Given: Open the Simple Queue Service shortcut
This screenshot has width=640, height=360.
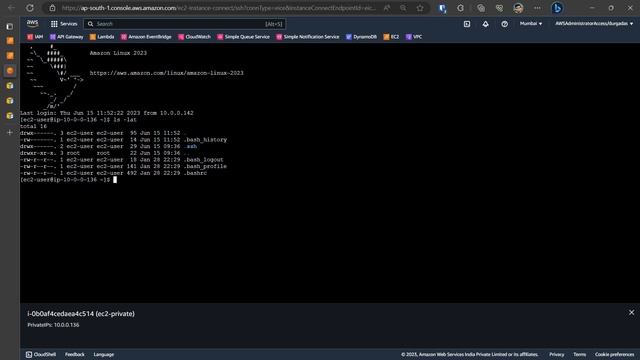Looking at the screenshot, I should tap(243, 37).
